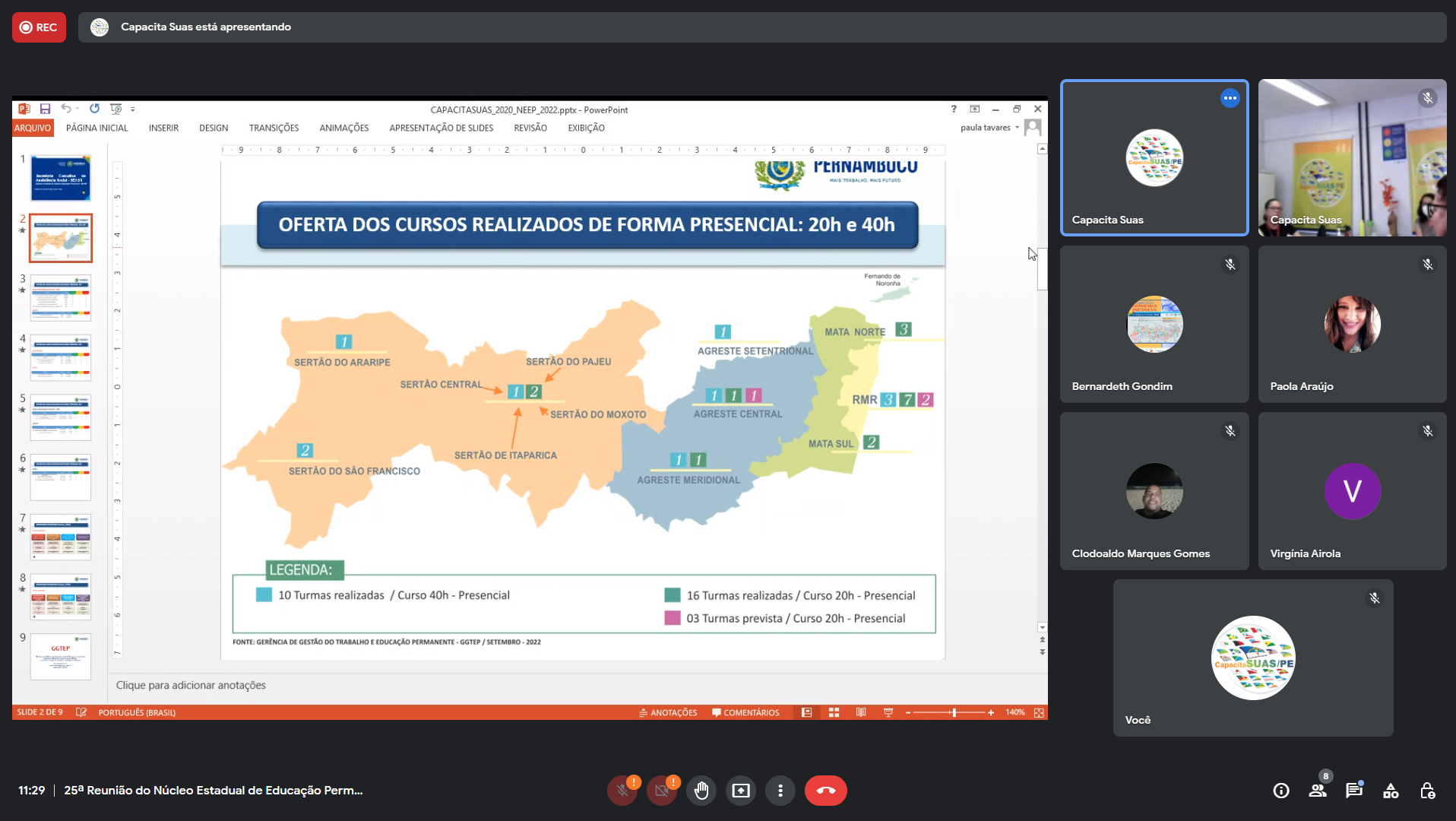Open more options three-dot menu in call bar
This screenshot has width=1456, height=821.
[780, 791]
